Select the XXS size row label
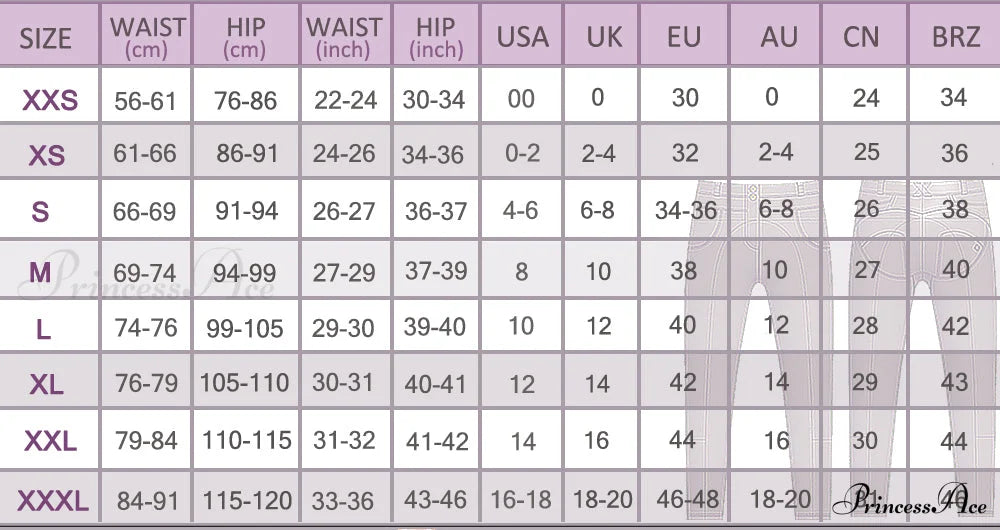1000x530 pixels. pyautogui.click(x=49, y=99)
